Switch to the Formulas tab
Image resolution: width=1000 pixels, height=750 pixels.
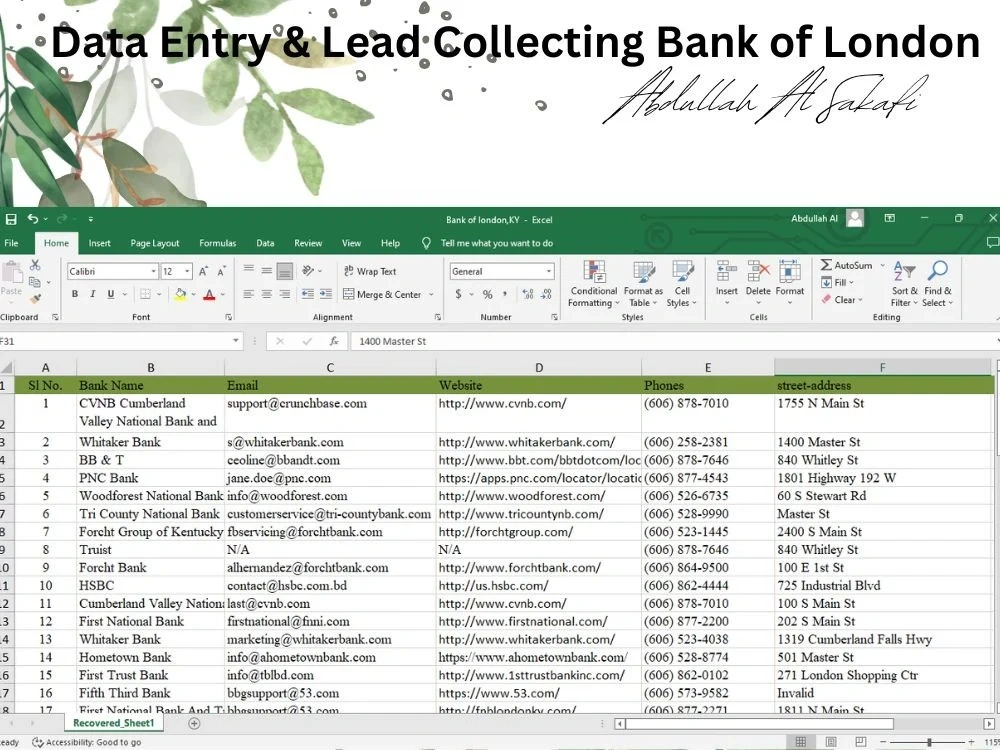click(x=217, y=243)
